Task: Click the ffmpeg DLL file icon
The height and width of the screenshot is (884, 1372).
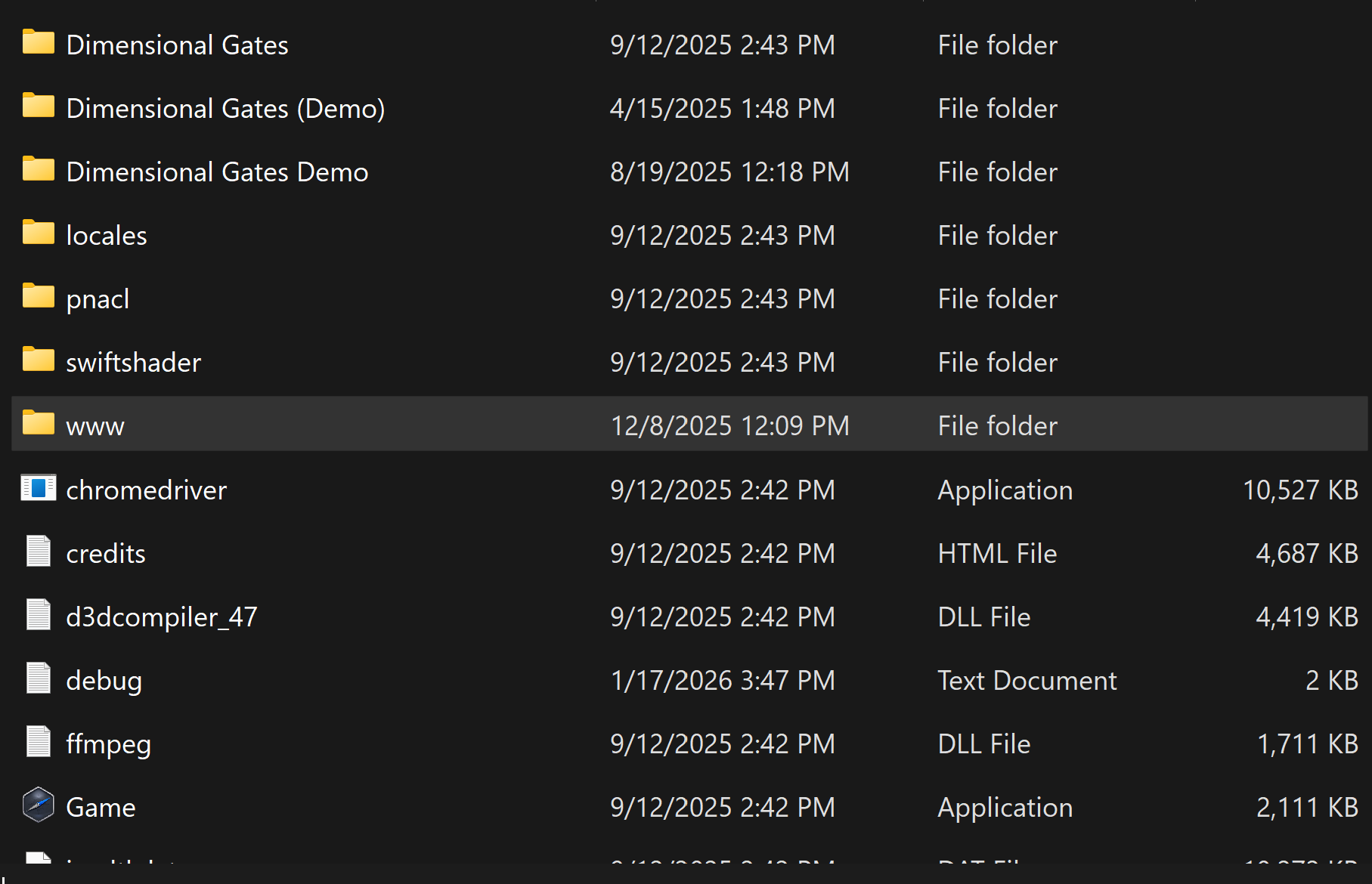Action: point(38,742)
